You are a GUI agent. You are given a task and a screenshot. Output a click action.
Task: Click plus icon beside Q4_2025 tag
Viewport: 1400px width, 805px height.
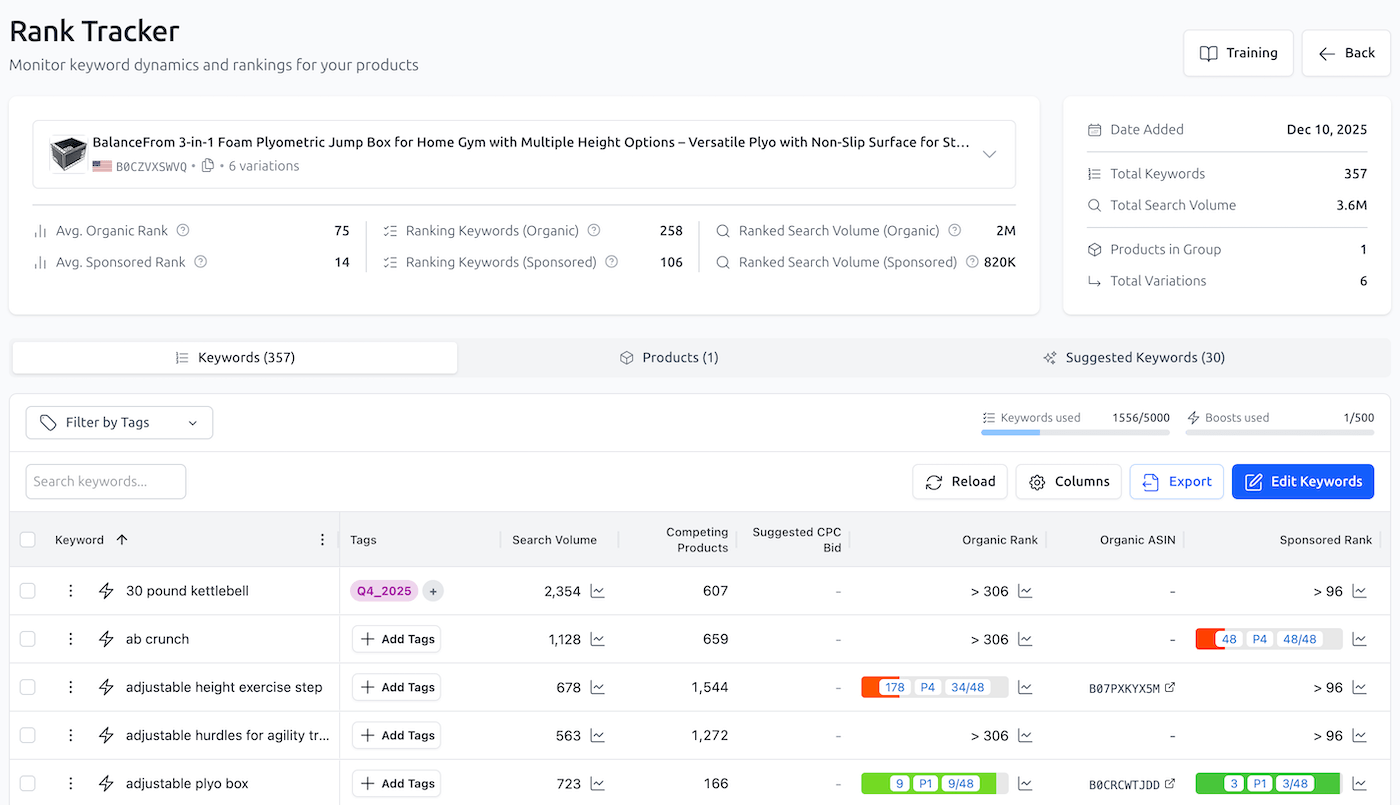click(x=433, y=591)
